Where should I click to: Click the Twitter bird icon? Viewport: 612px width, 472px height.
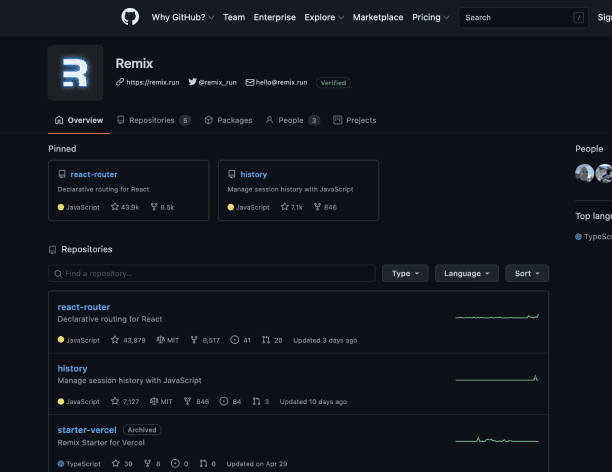[x=192, y=82]
